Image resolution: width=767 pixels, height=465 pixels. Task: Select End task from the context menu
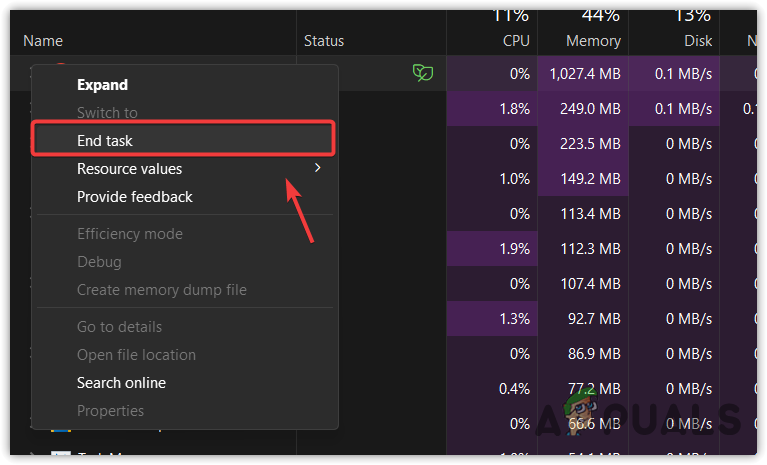[x=105, y=141]
